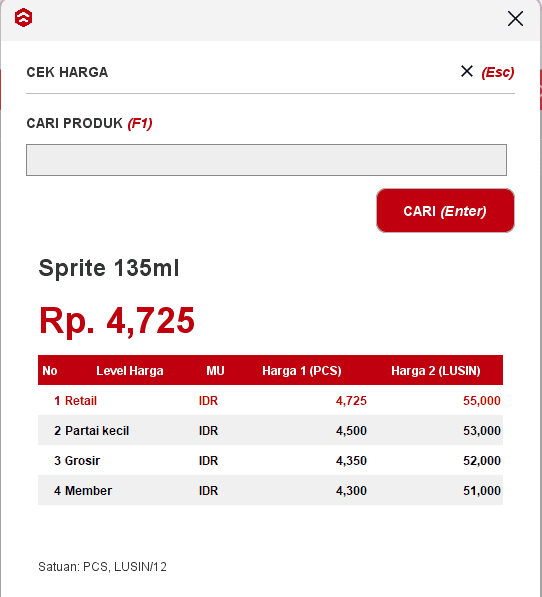Click the No column header
542x597 pixels.
[49, 370]
